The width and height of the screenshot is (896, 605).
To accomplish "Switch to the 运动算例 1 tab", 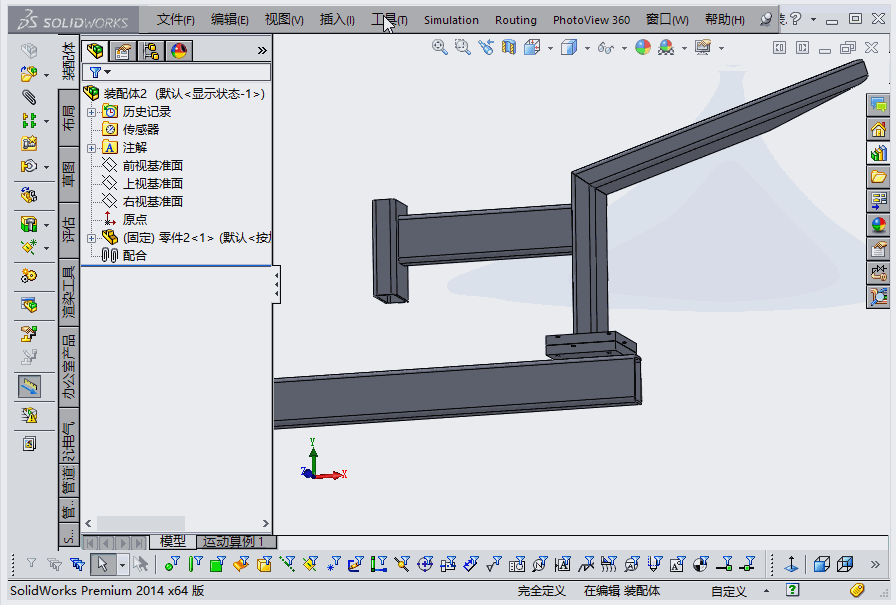I will (x=236, y=541).
